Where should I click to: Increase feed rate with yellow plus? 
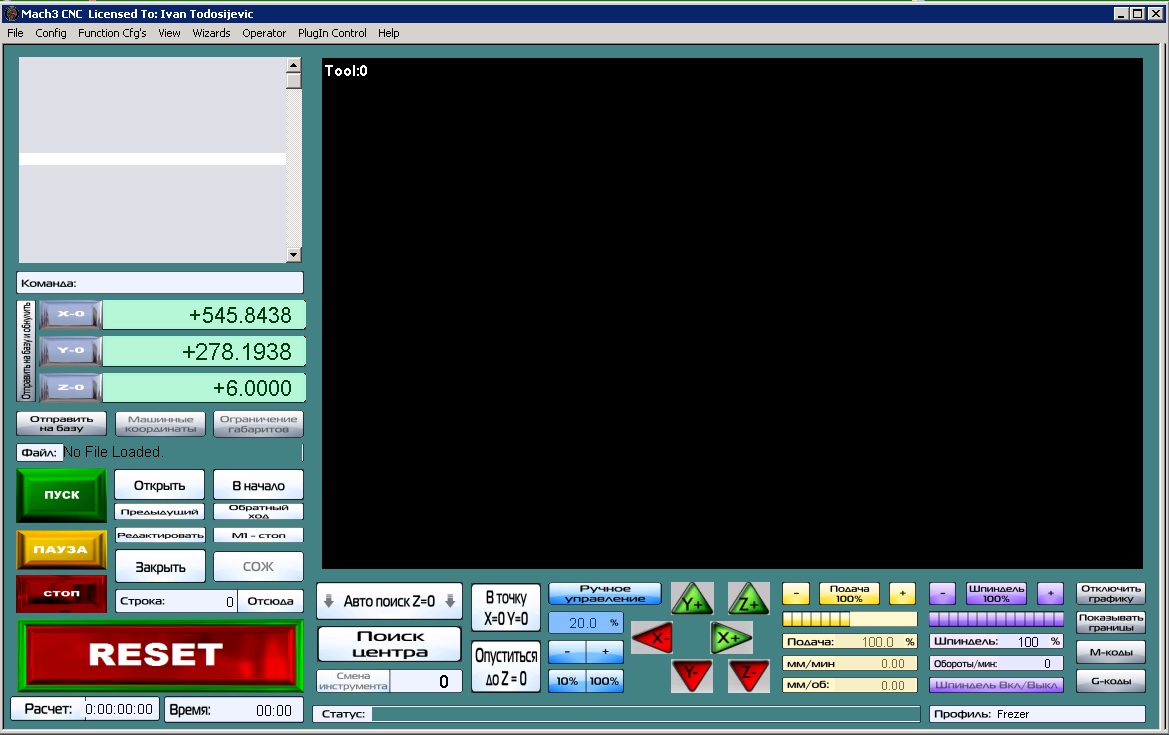pos(902,594)
